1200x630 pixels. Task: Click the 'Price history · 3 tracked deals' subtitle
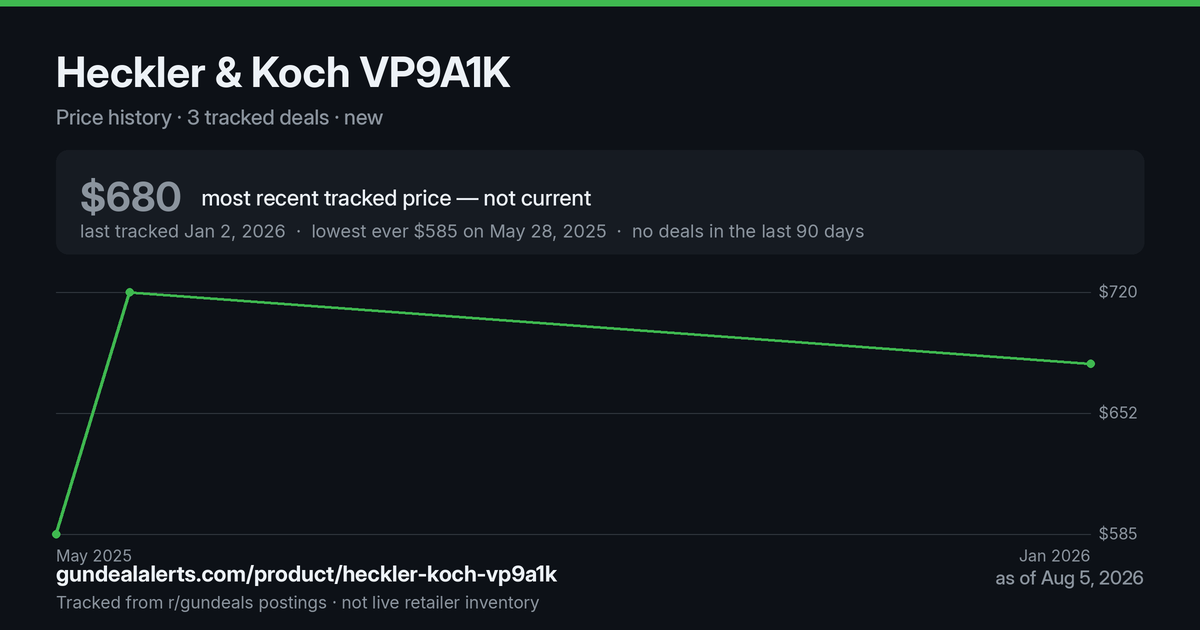(x=193, y=117)
